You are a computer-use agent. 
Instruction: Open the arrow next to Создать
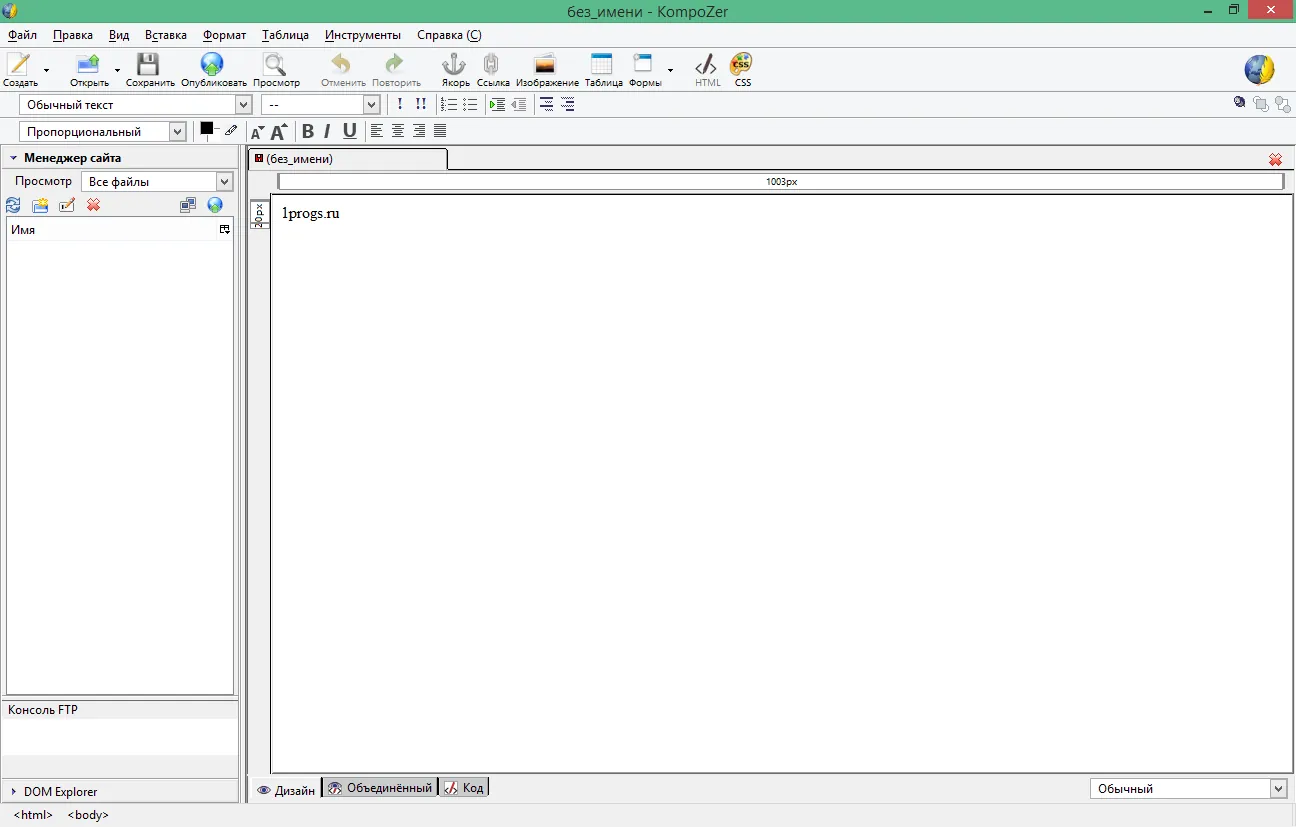[x=46, y=70]
